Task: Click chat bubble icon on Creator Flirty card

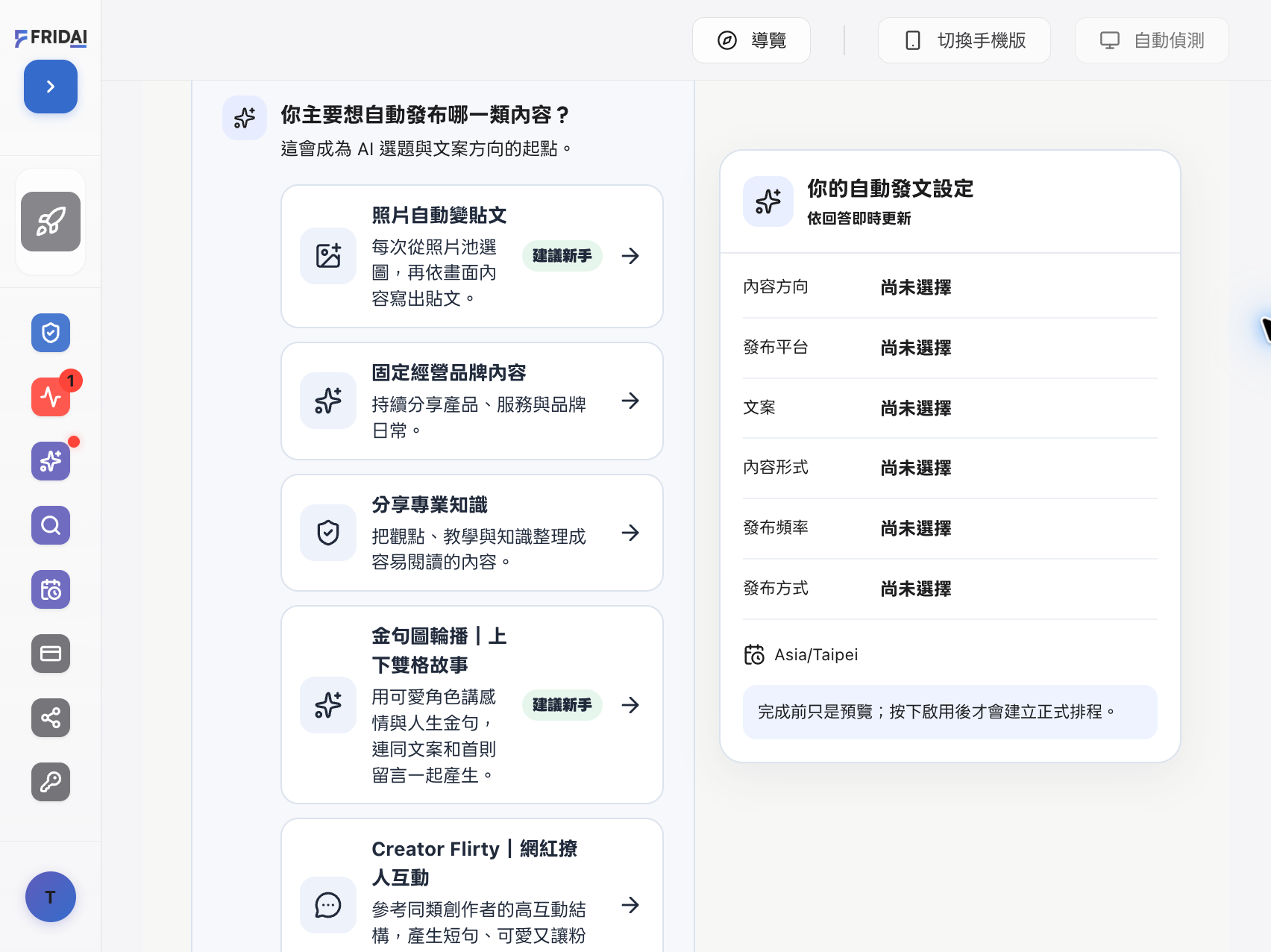Action: pyautogui.click(x=328, y=905)
